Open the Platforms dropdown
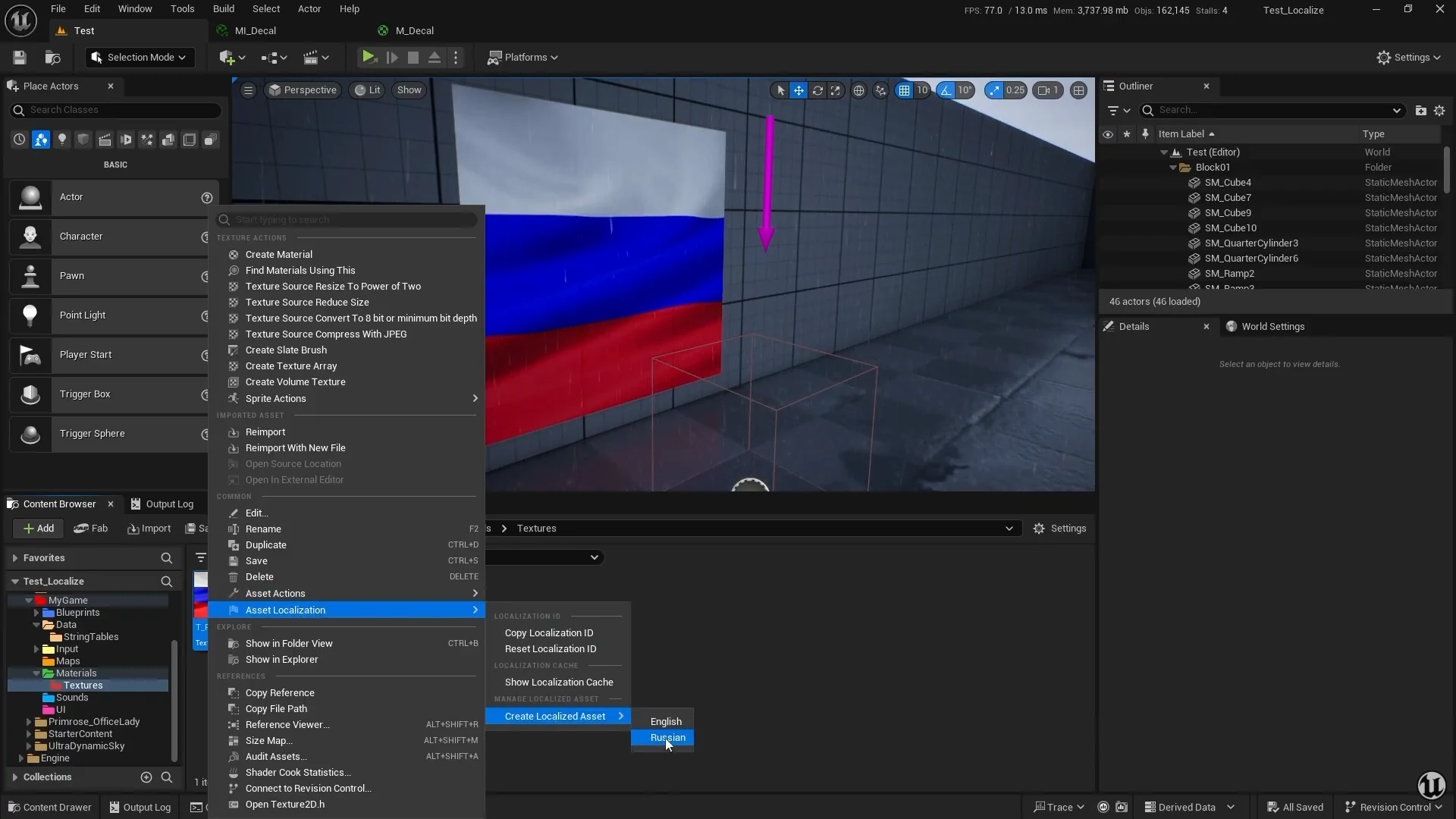The width and height of the screenshot is (1456, 819). pos(522,58)
